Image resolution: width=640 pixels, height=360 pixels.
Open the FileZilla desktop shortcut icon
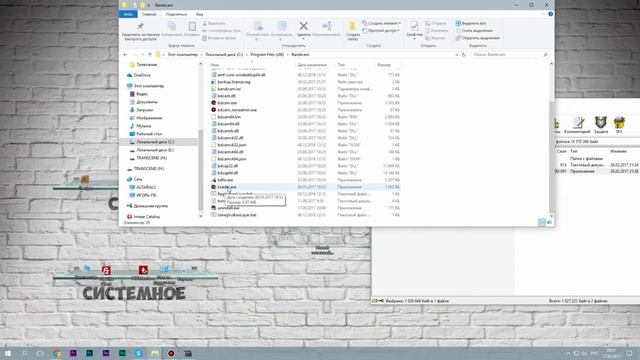point(106,270)
